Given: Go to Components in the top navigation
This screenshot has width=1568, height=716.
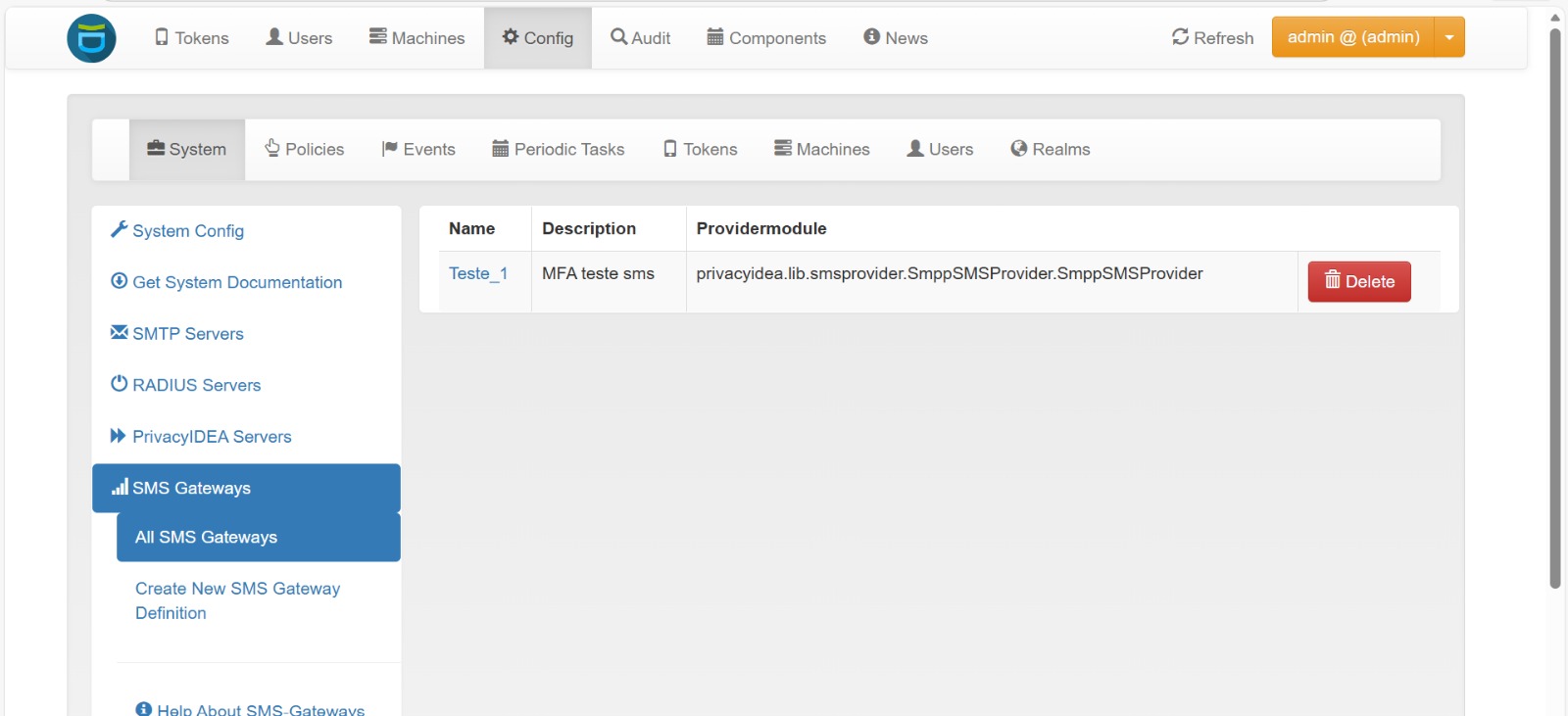Looking at the screenshot, I should click(x=766, y=38).
